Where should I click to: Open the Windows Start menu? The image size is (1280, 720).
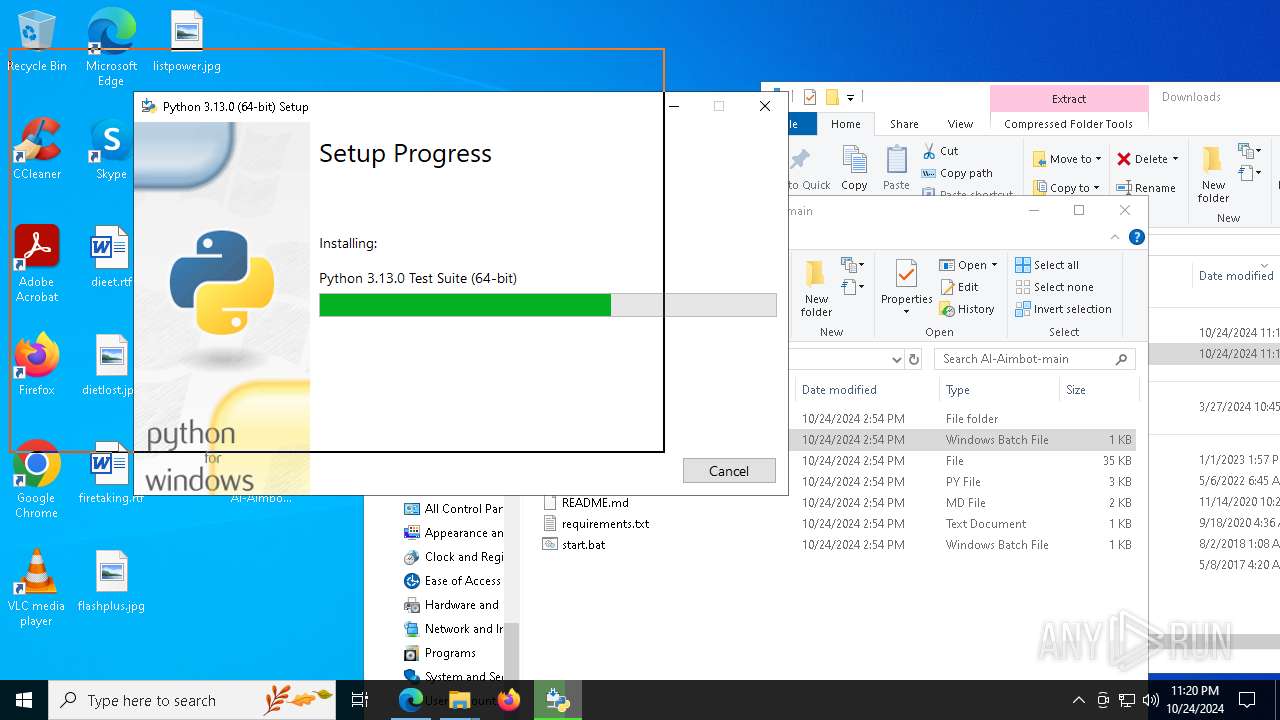tap(24, 700)
